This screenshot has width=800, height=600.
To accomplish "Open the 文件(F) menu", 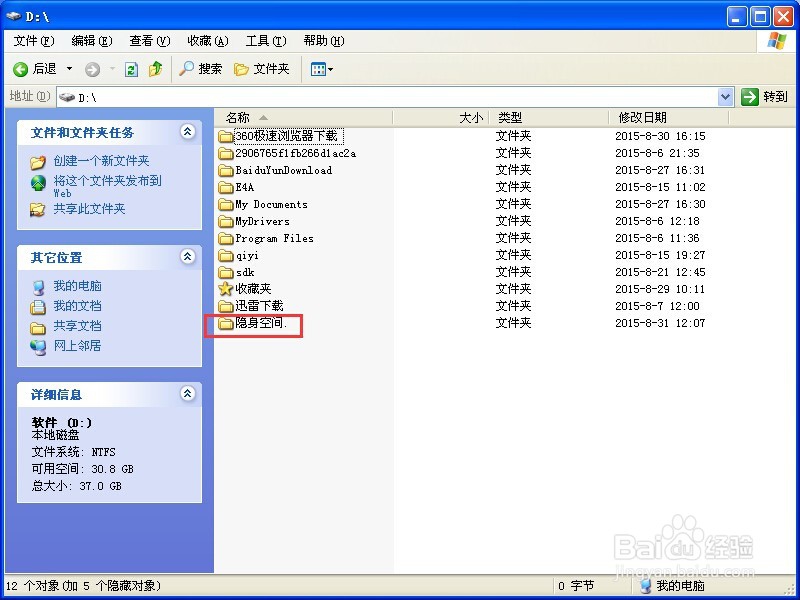I will (34, 41).
